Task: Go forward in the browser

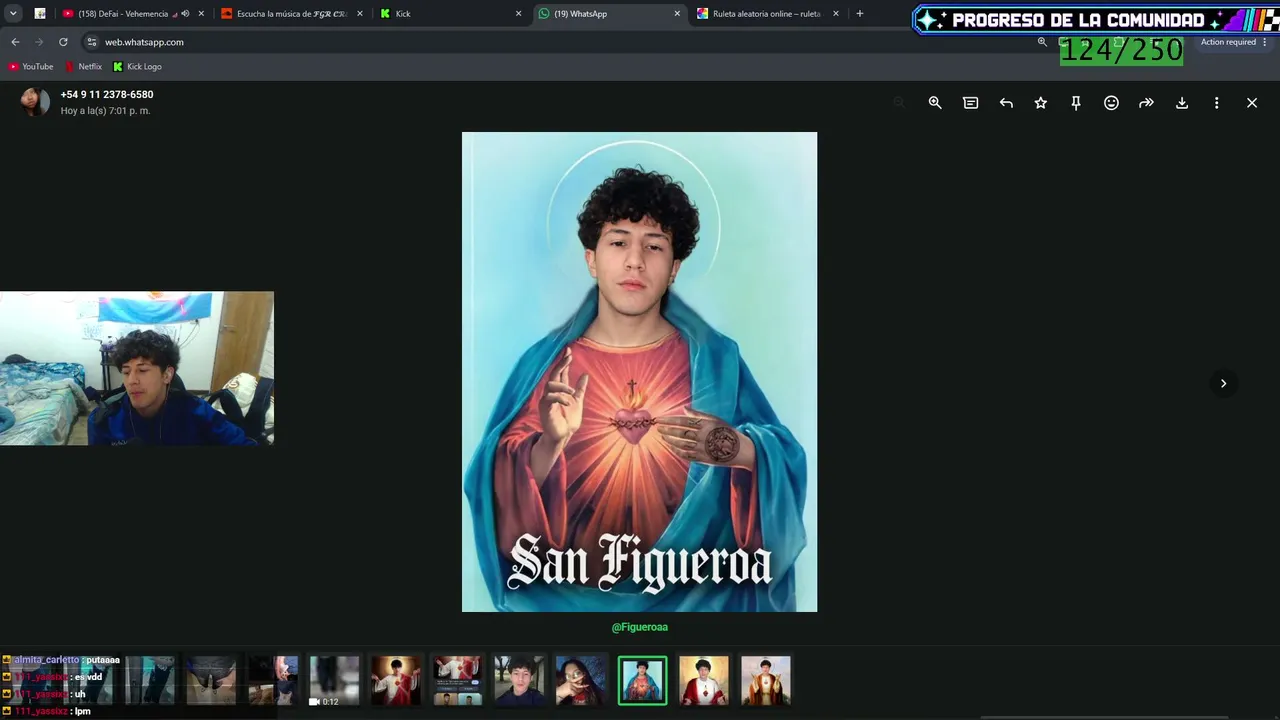Action: 39,42
